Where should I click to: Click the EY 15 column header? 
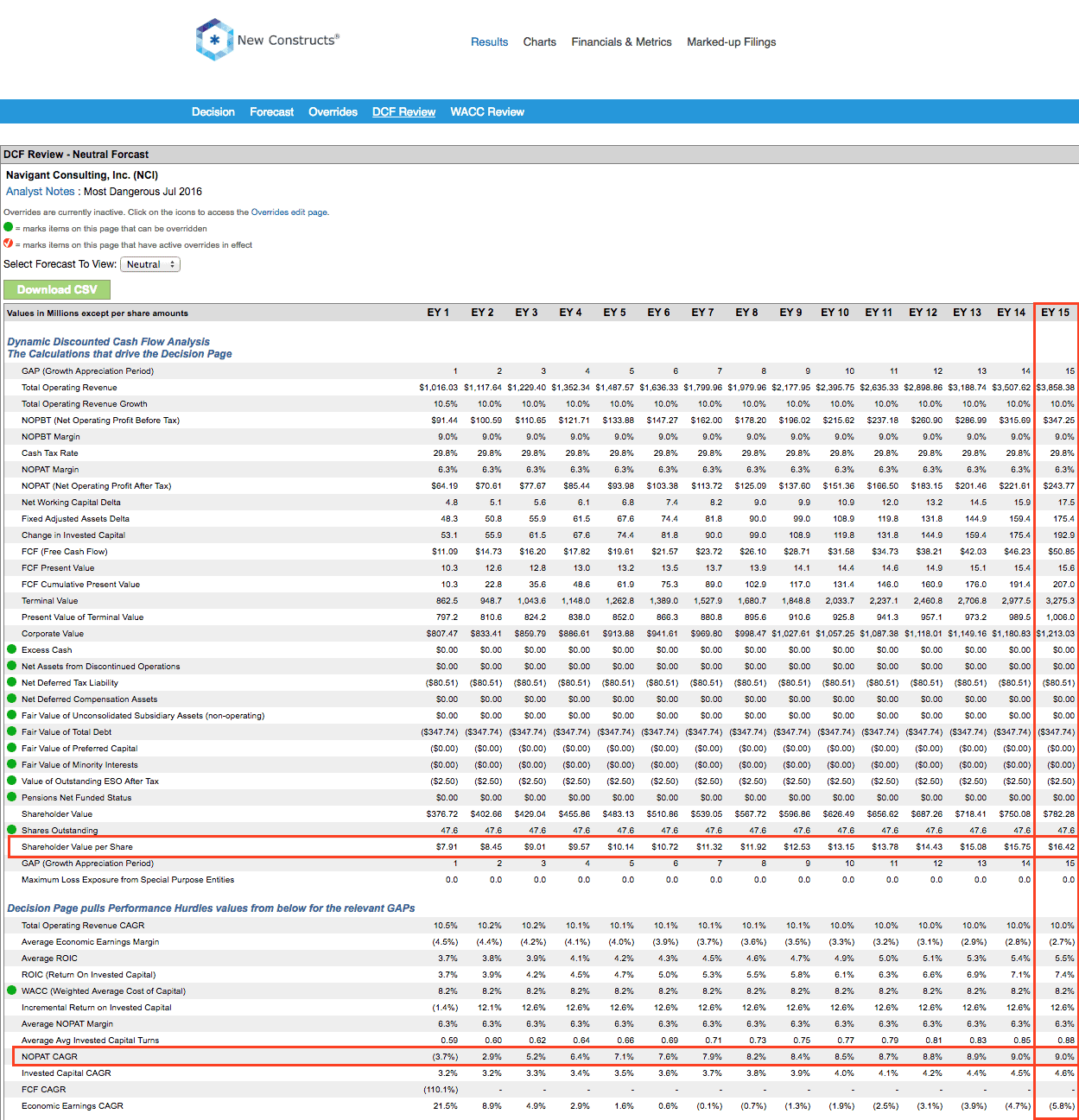pos(1055,313)
